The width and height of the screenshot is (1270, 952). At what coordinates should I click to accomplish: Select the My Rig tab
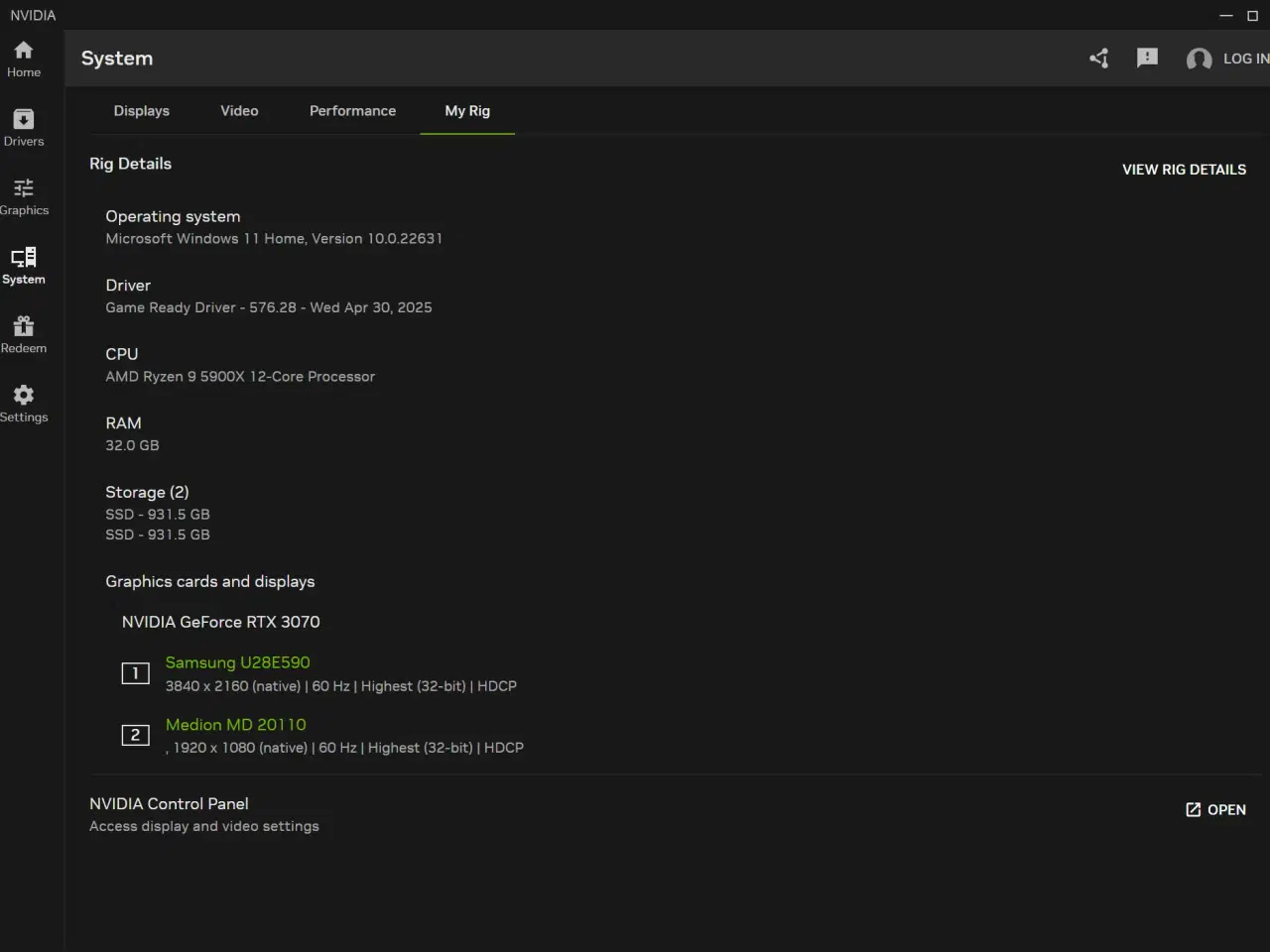[x=467, y=111]
